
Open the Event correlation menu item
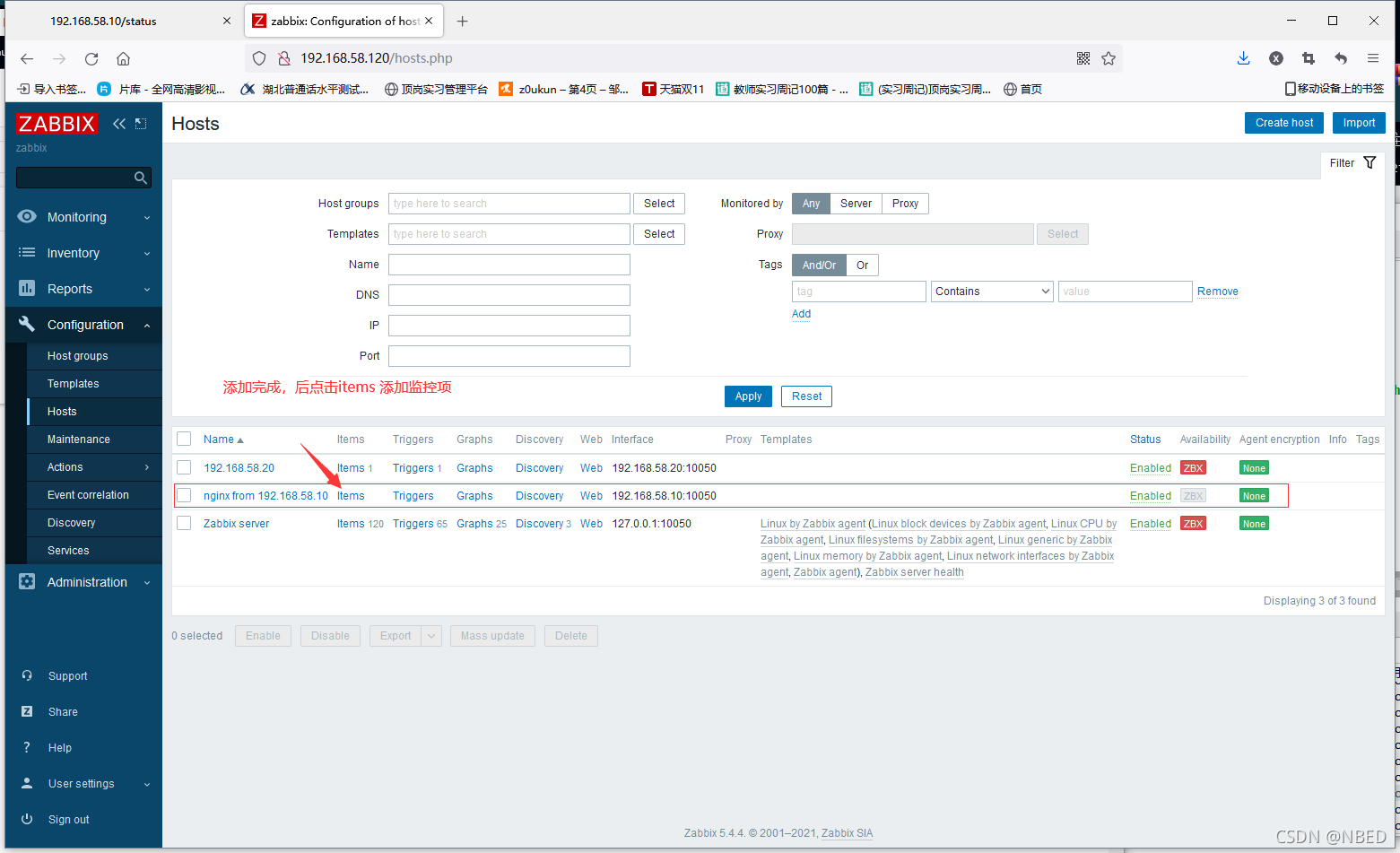tap(88, 495)
